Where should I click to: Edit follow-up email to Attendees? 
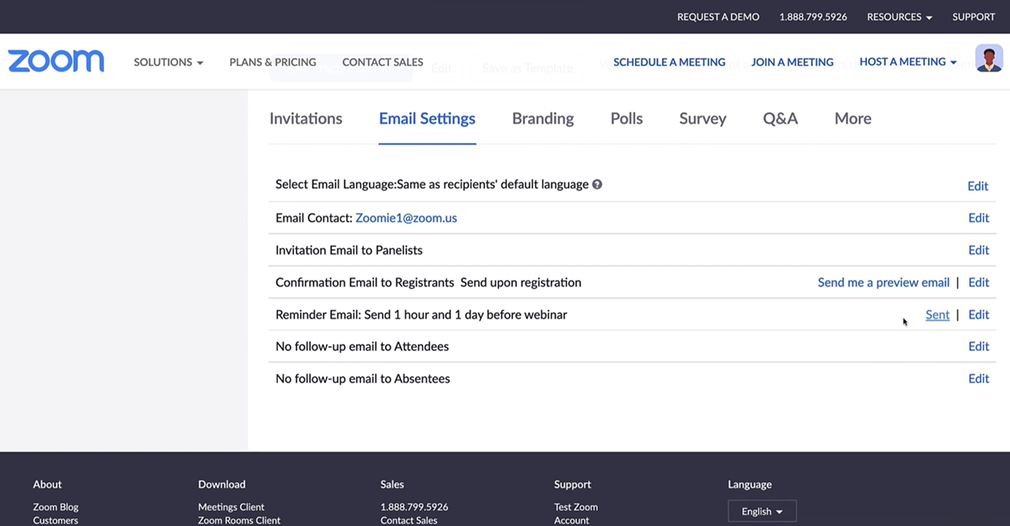(978, 346)
